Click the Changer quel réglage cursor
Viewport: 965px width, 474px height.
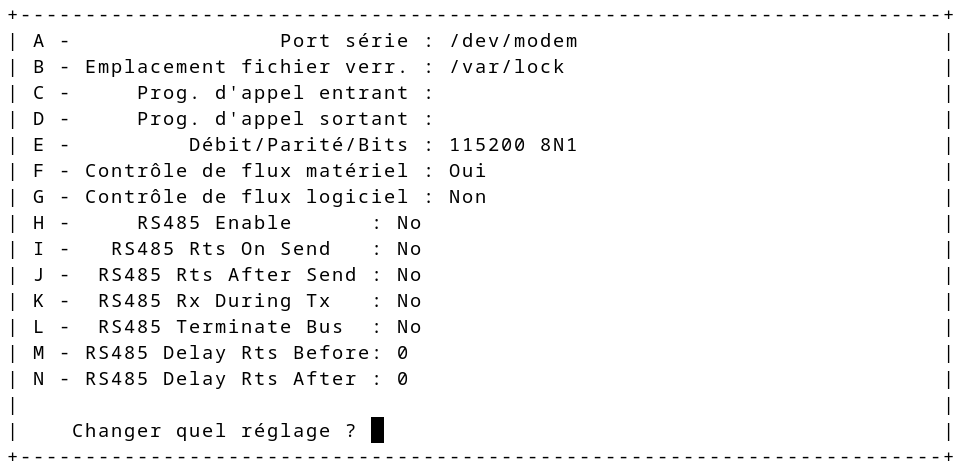coord(377,430)
